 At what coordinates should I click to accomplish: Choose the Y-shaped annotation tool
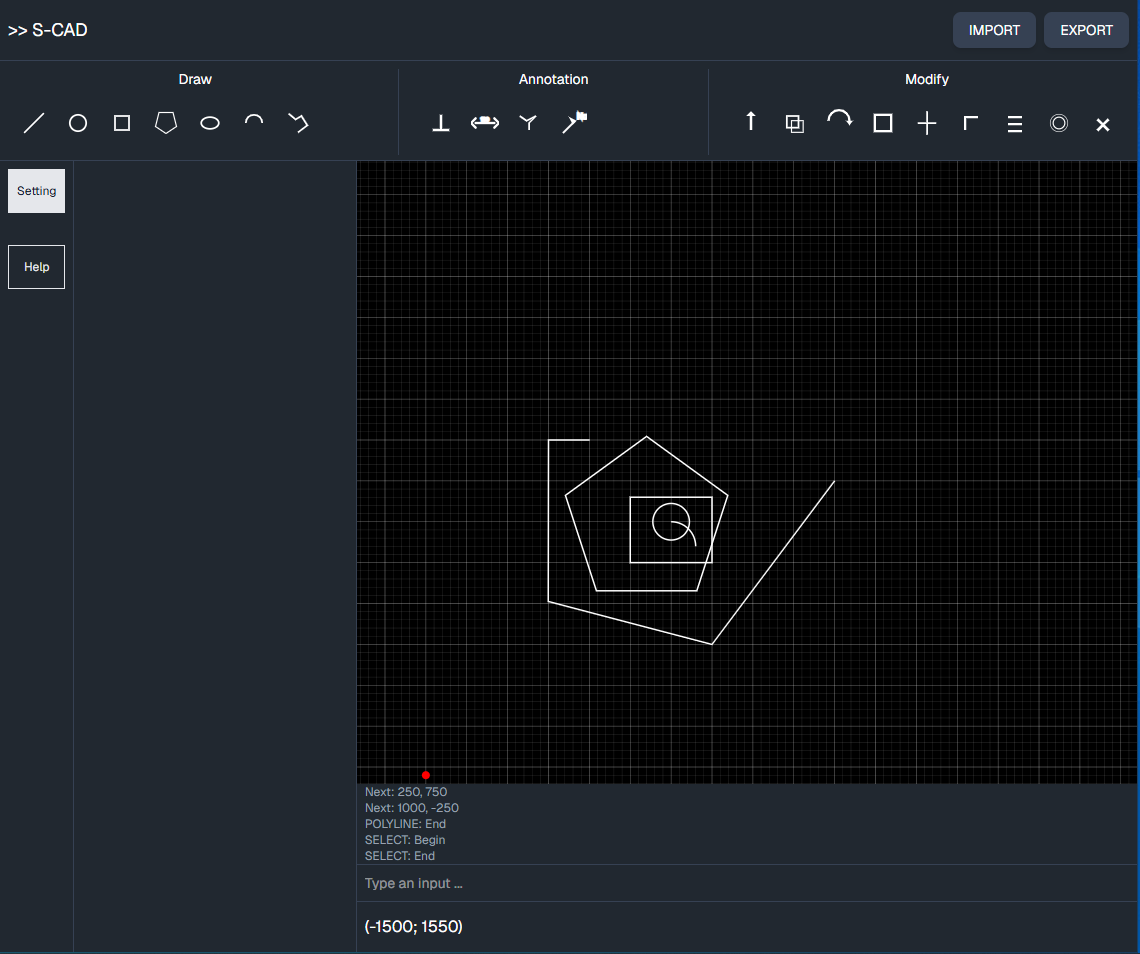click(x=529, y=123)
